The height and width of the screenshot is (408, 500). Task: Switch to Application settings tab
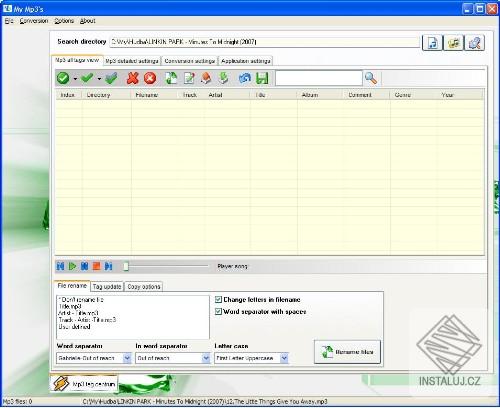pyautogui.click(x=246, y=61)
